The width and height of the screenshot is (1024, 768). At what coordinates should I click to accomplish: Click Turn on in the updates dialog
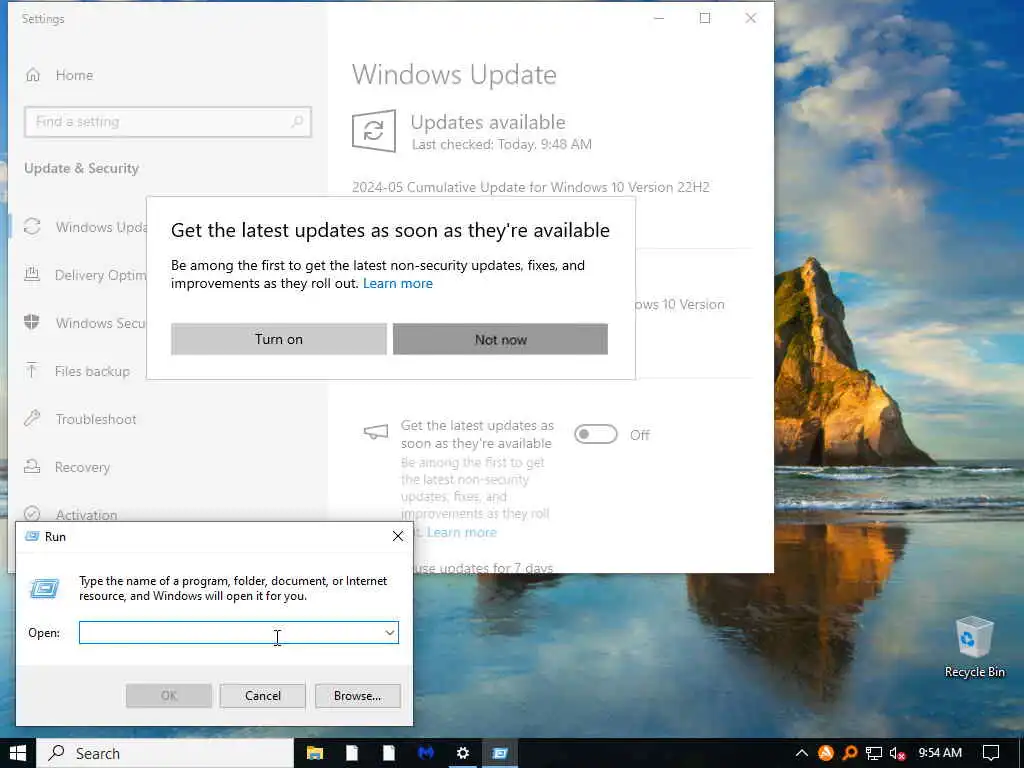(x=279, y=339)
